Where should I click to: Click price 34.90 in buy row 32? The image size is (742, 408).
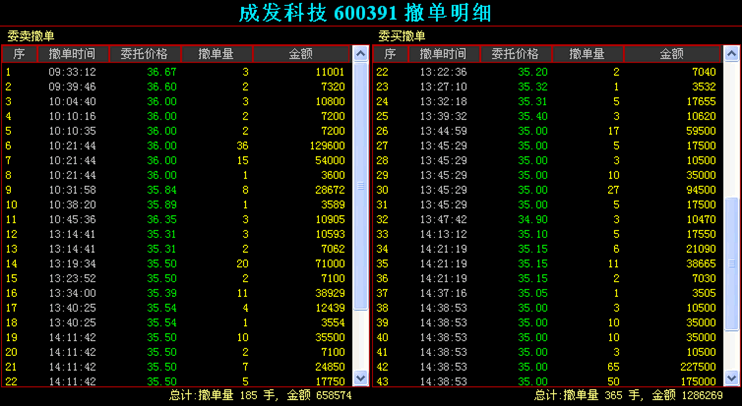click(x=533, y=220)
